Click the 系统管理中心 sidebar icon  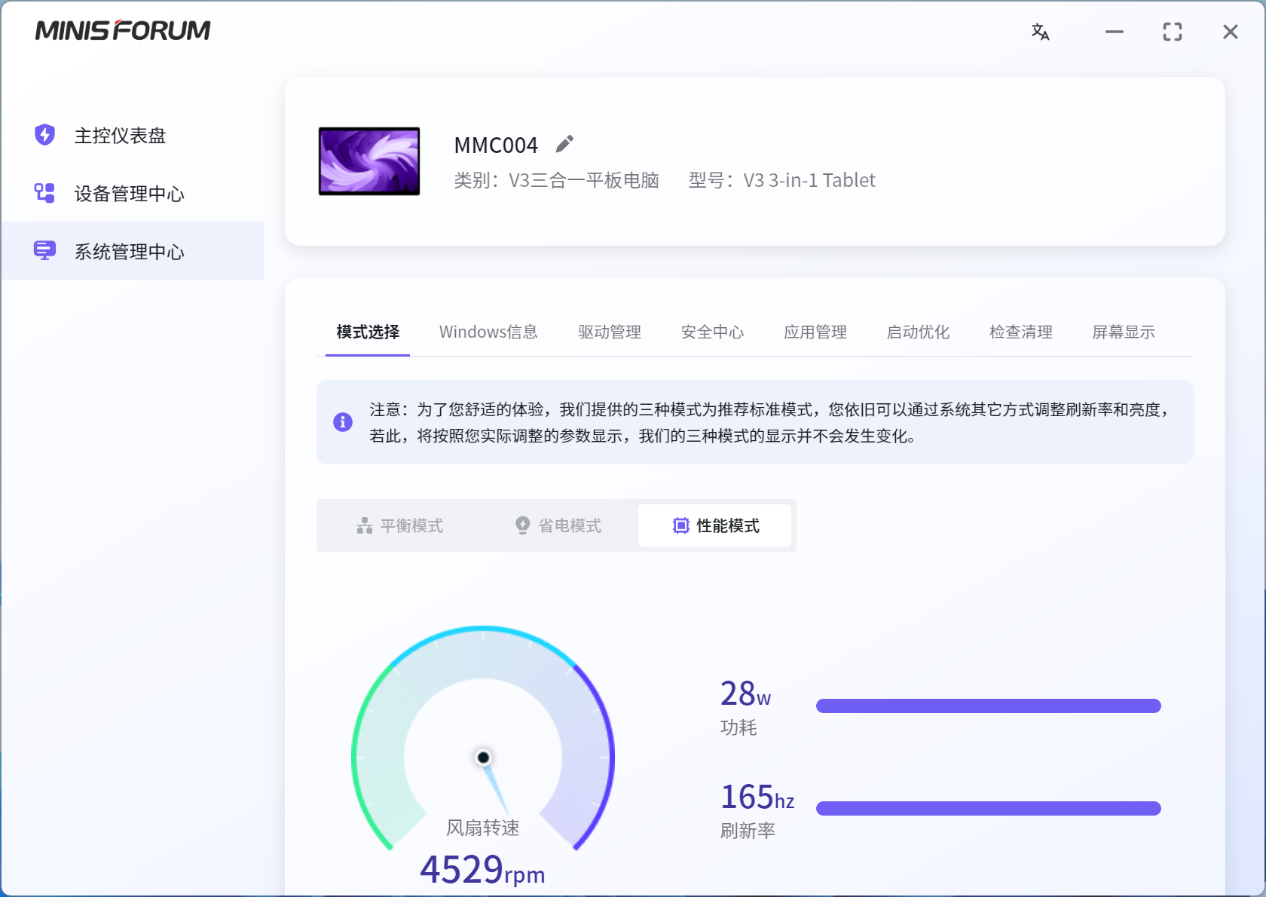44,251
